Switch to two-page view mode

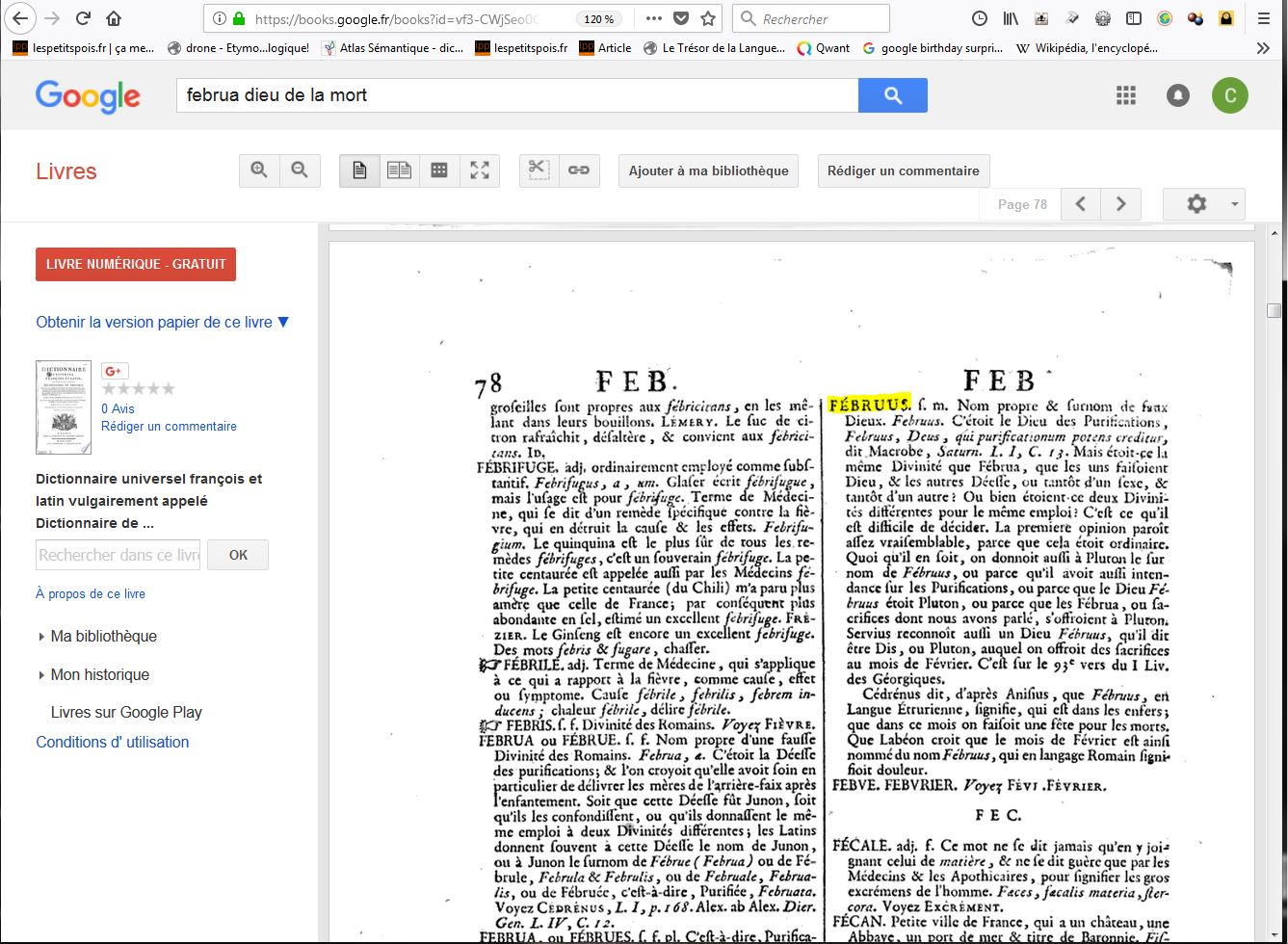[x=399, y=170]
